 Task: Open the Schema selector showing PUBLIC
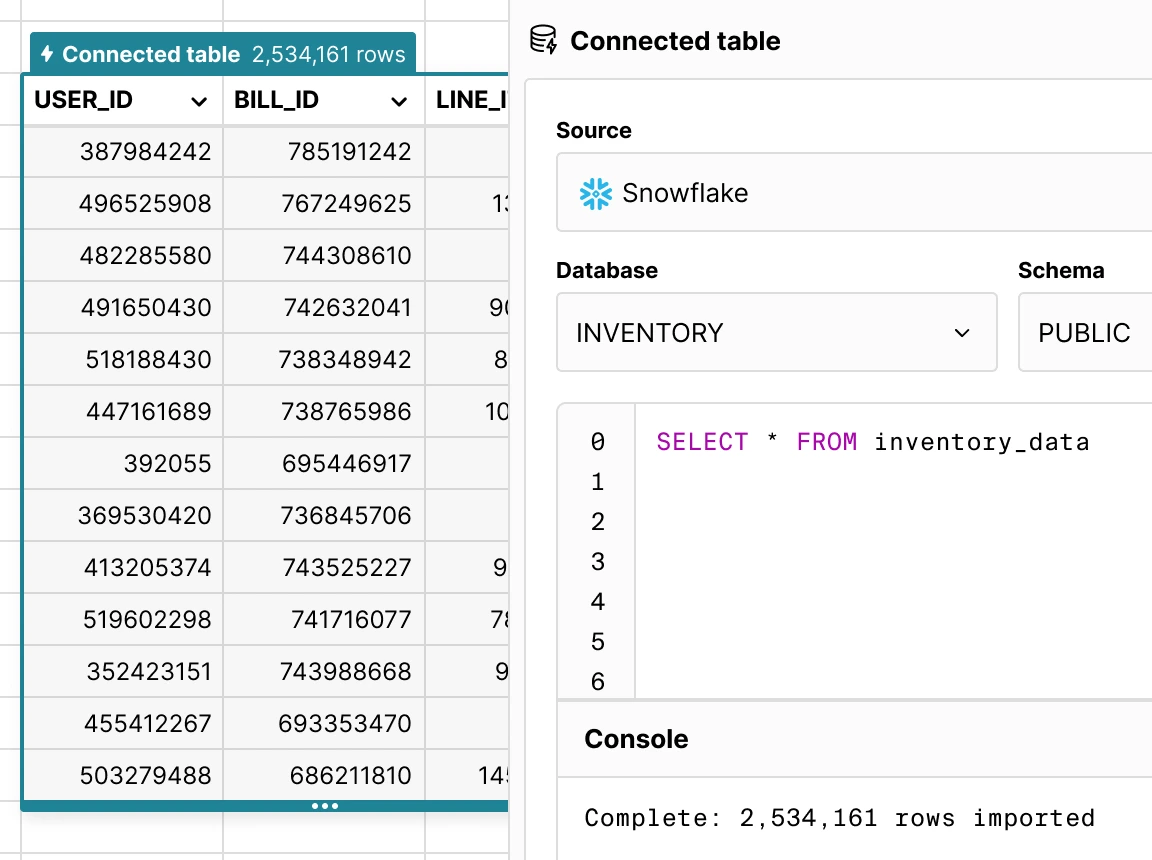pyautogui.click(x=1085, y=332)
